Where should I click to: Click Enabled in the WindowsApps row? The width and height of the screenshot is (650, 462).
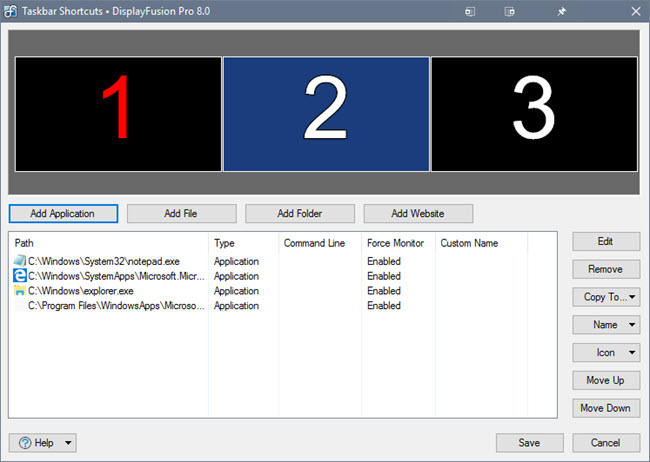384,306
